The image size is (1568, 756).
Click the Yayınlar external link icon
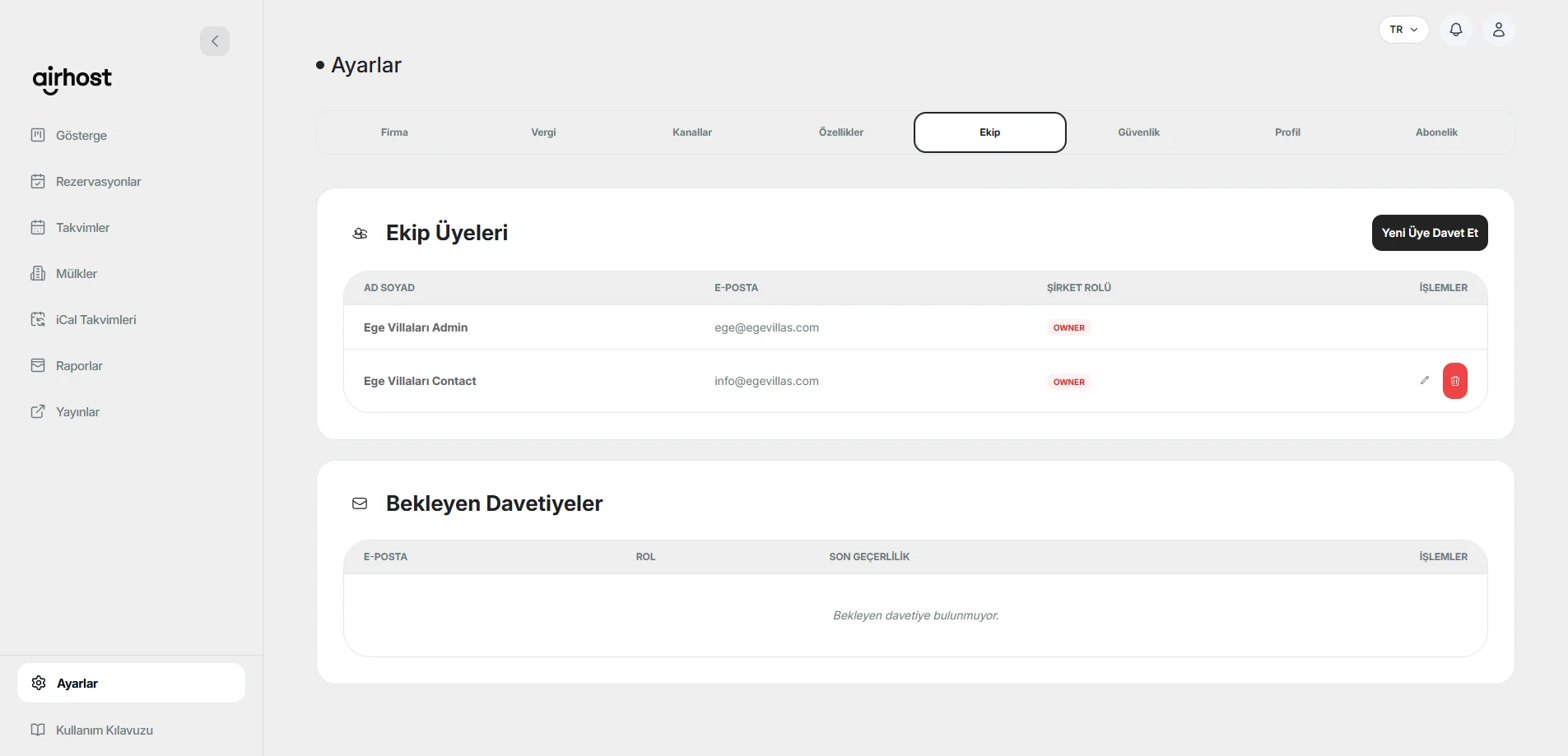(38, 411)
